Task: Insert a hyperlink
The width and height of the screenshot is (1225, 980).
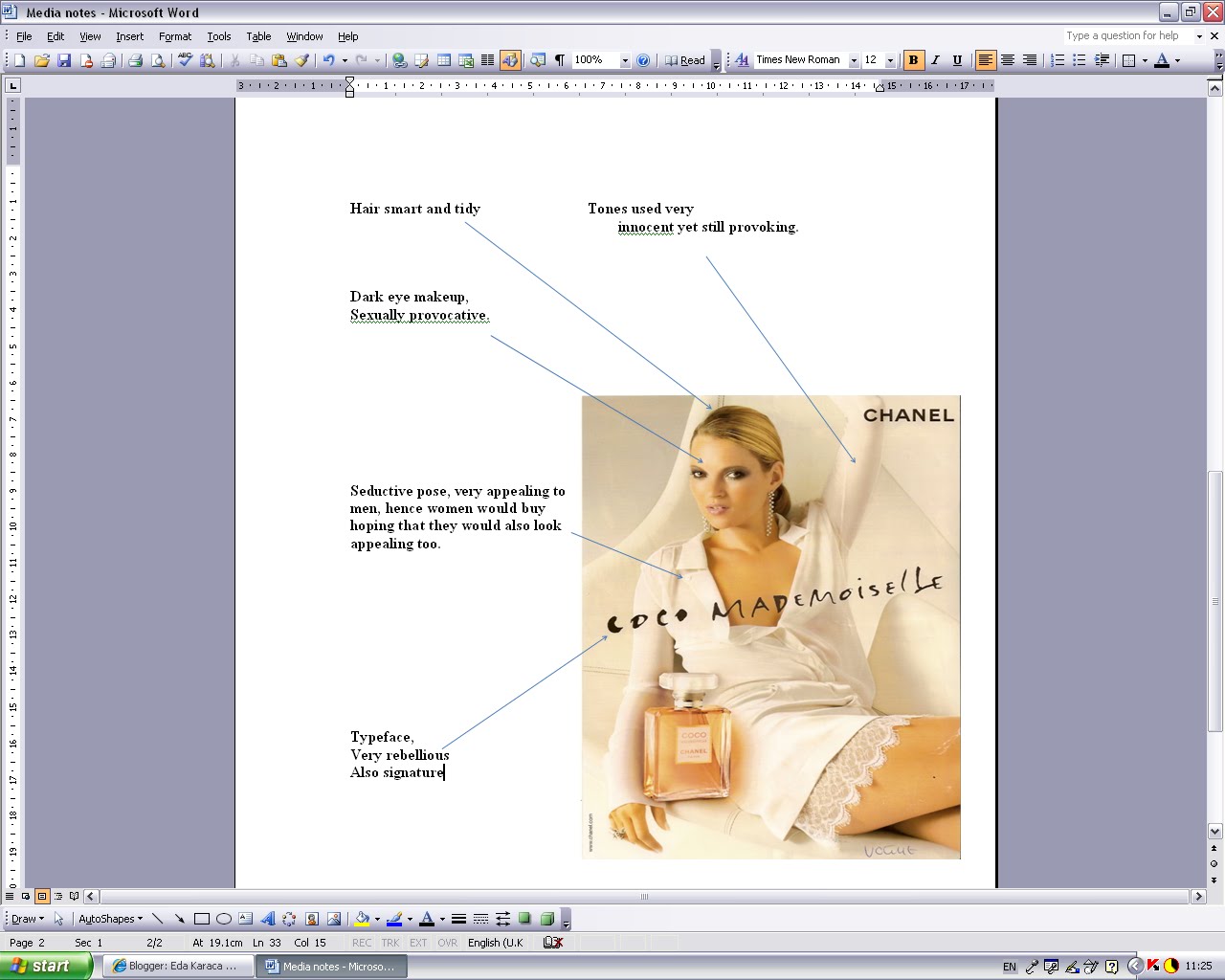Action: click(x=400, y=60)
